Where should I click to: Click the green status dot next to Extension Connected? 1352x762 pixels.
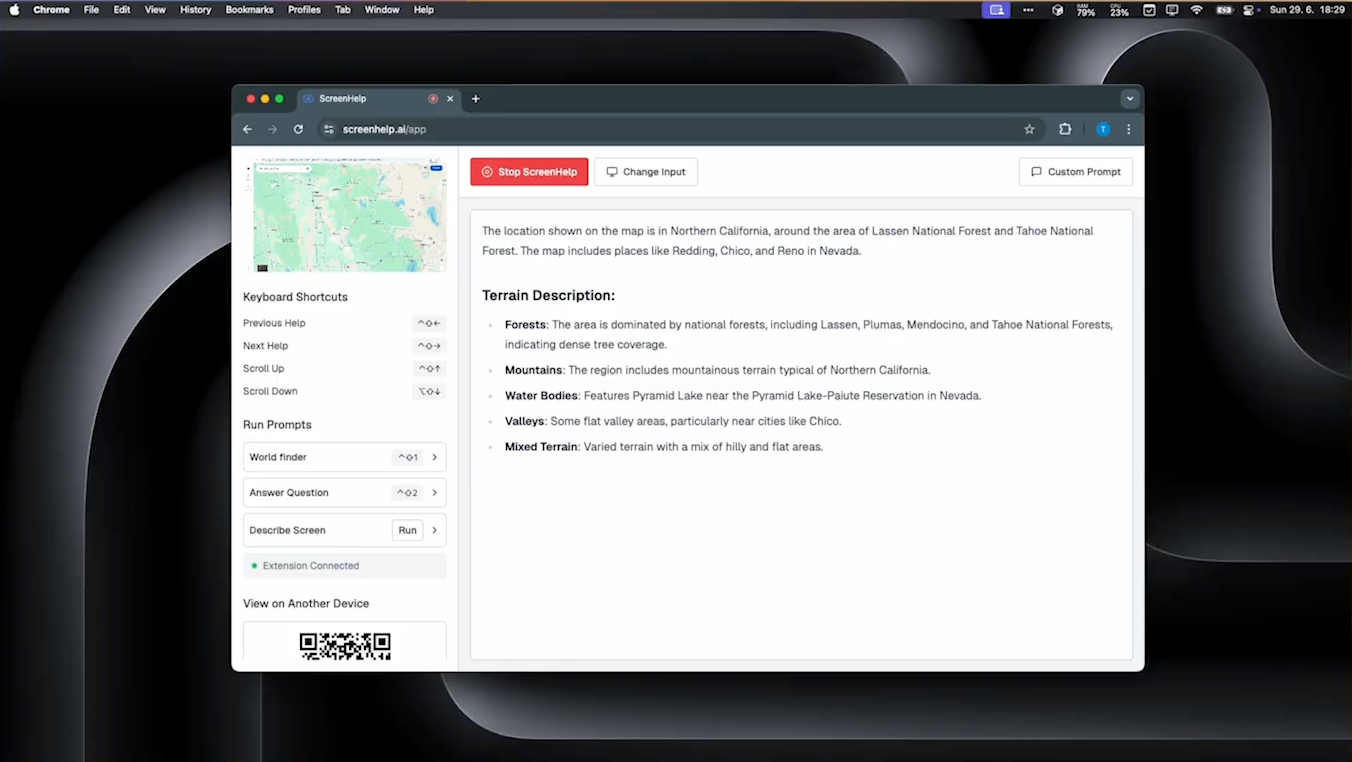[x=254, y=565]
